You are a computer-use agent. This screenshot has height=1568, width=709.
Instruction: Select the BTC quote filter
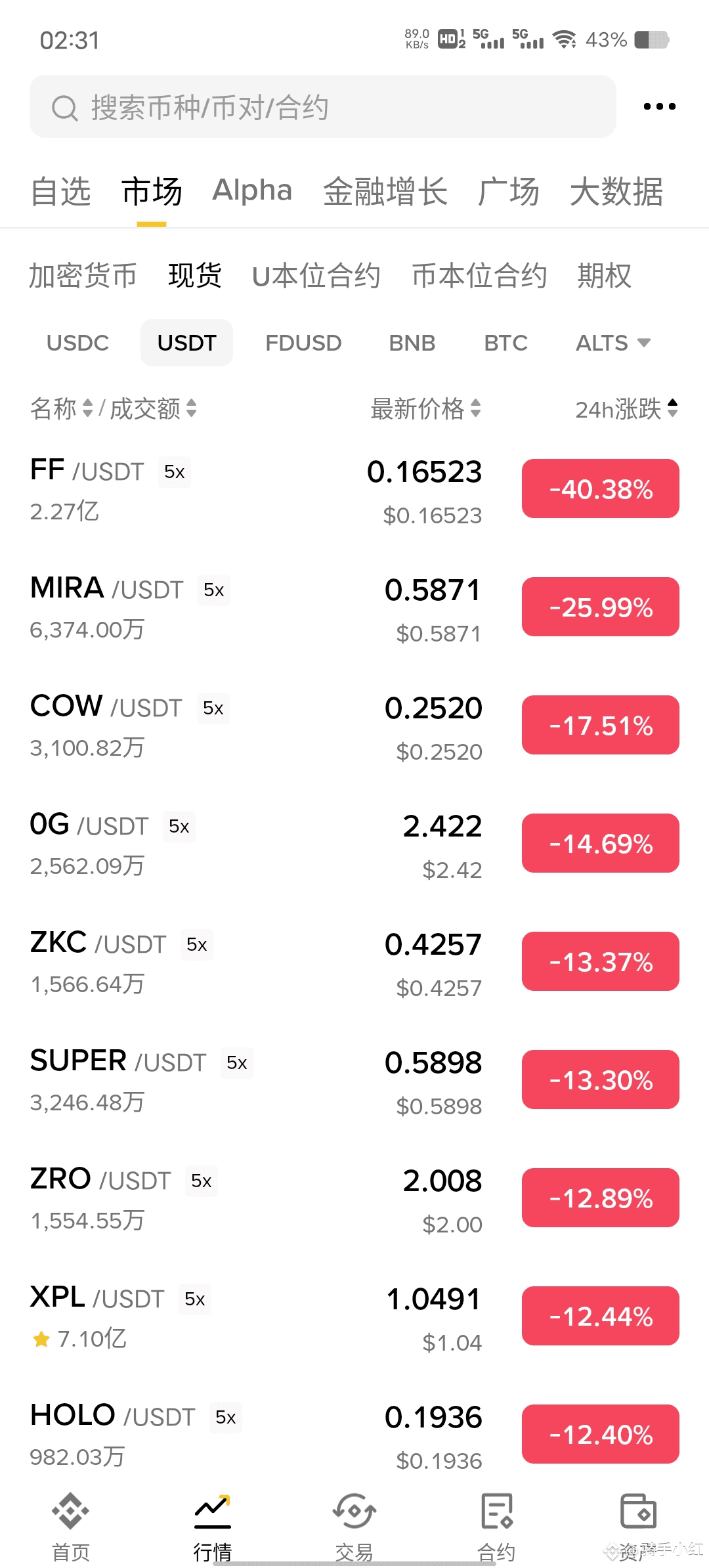(x=505, y=343)
